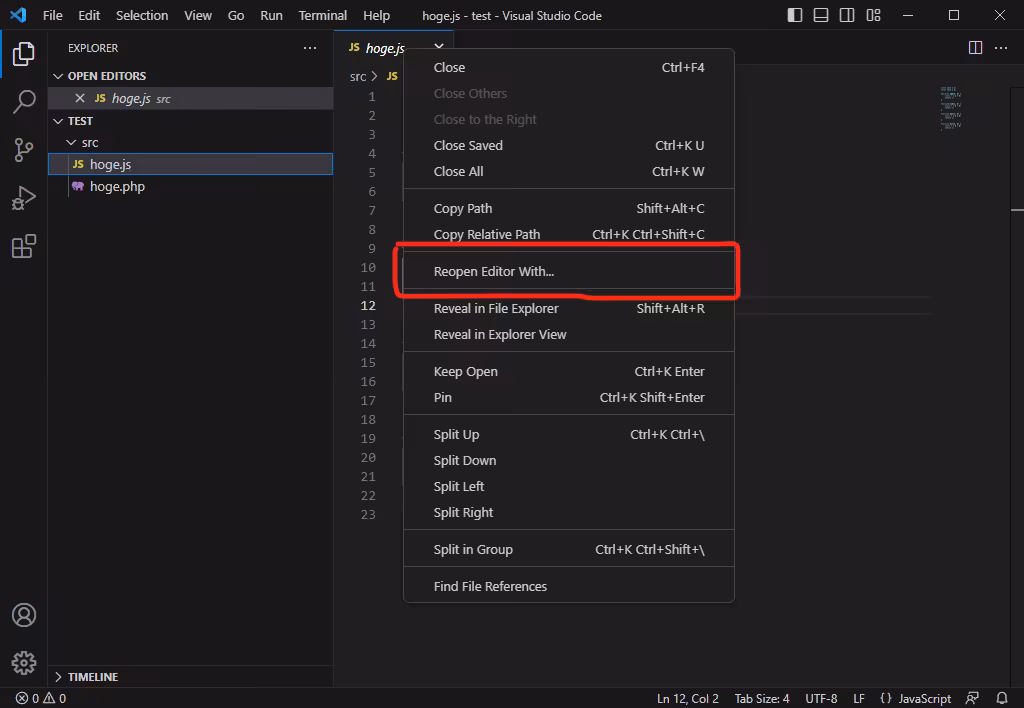This screenshot has width=1024, height=708.
Task: Choose Copy Relative Path menu entry
Action: click(569, 234)
